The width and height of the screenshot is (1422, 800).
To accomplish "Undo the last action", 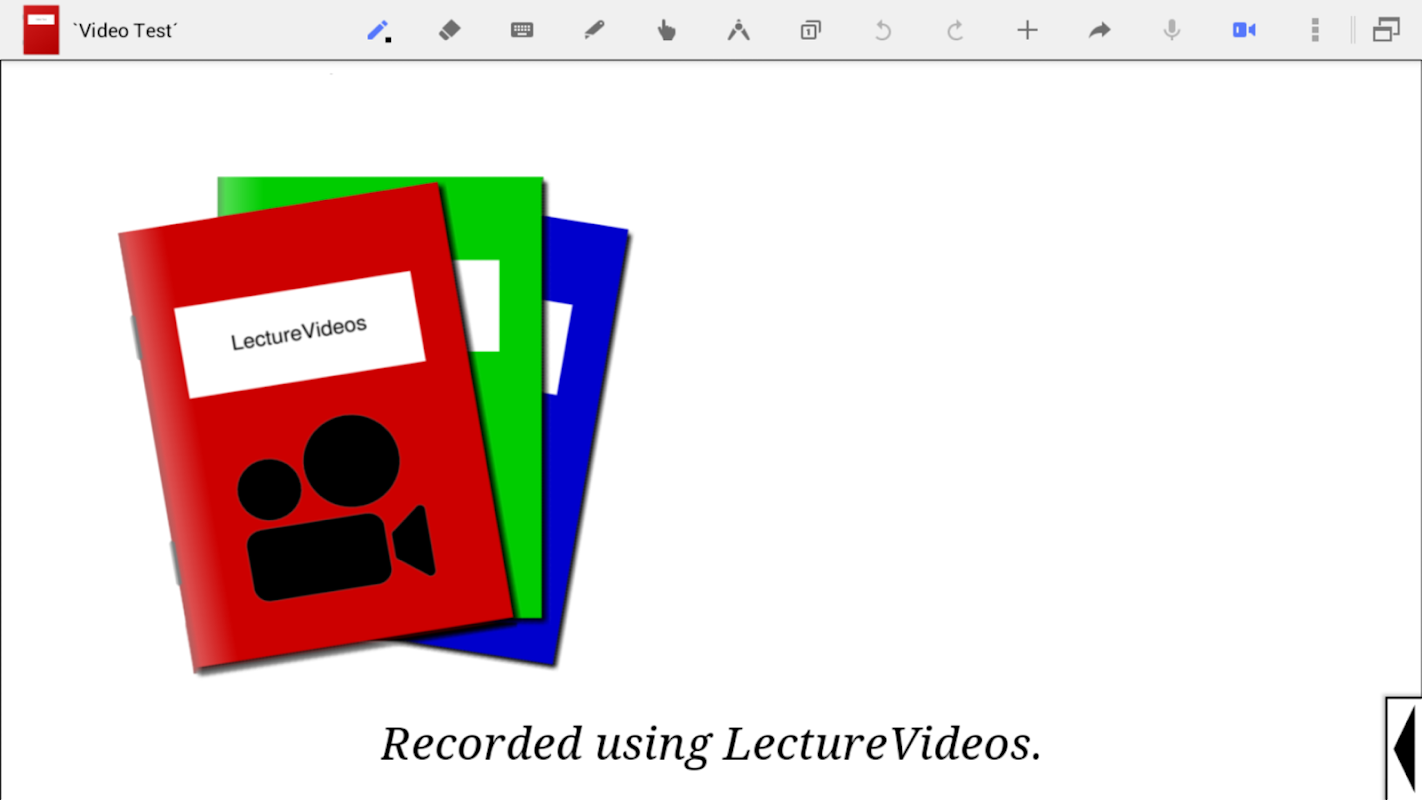I will 883,31.
